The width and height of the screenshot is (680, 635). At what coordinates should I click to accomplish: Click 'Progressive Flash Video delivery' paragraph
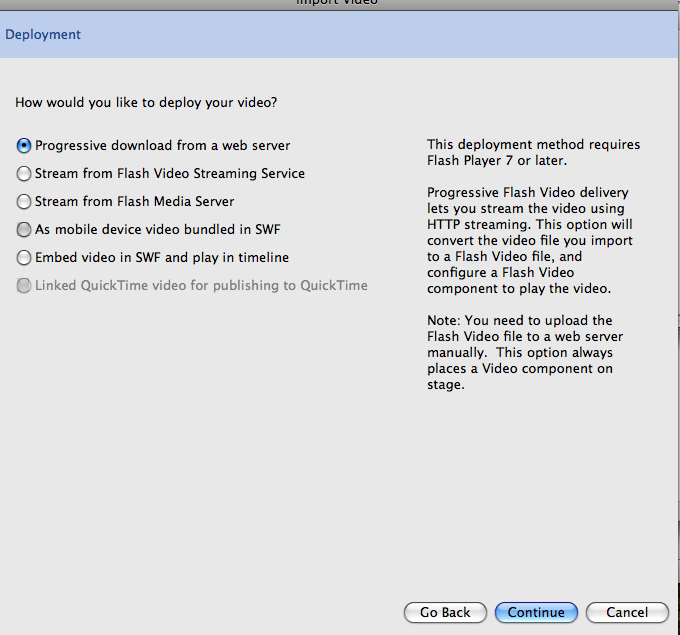pos(530,240)
